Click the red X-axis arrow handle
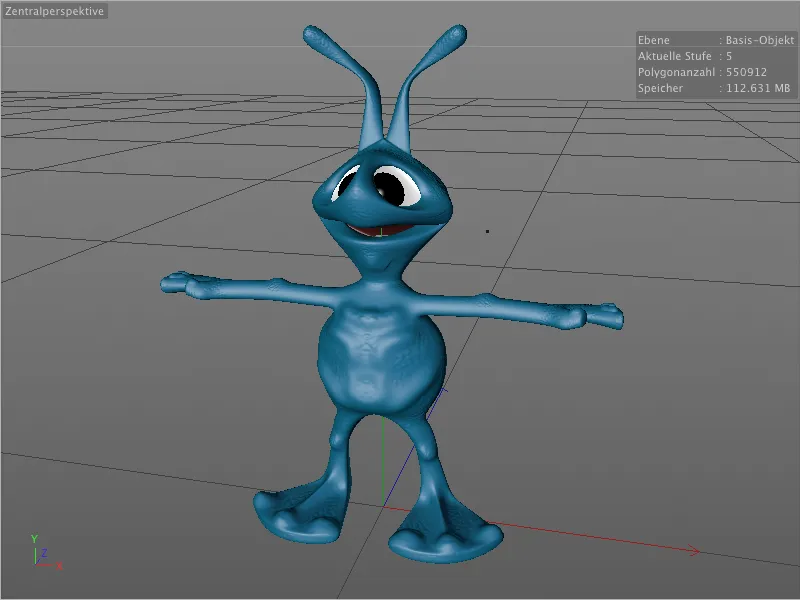The image size is (800, 600). coord(693,550)
